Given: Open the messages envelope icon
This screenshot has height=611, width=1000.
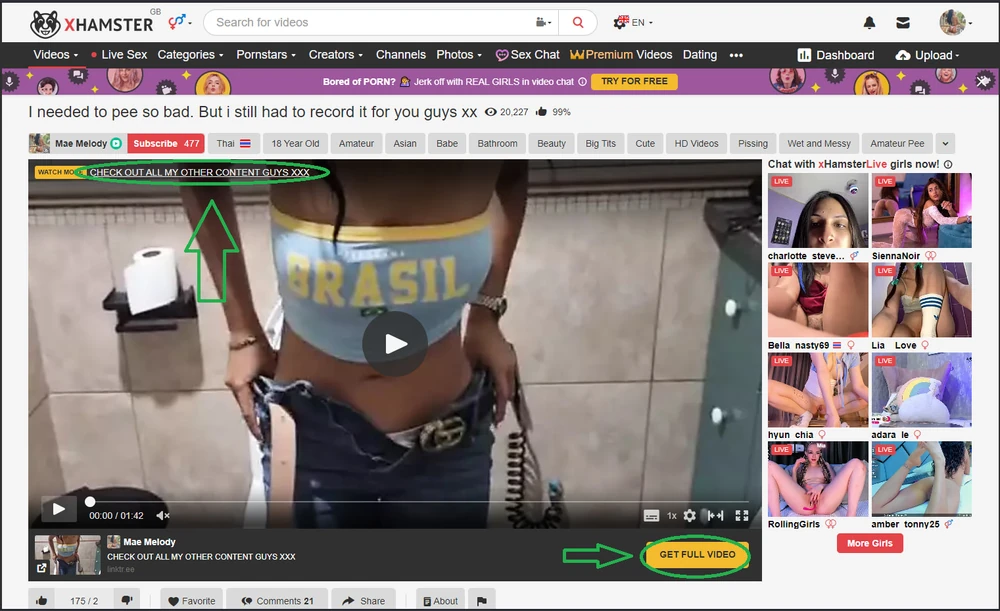Looking at the screenshot, I should [902, 23].
